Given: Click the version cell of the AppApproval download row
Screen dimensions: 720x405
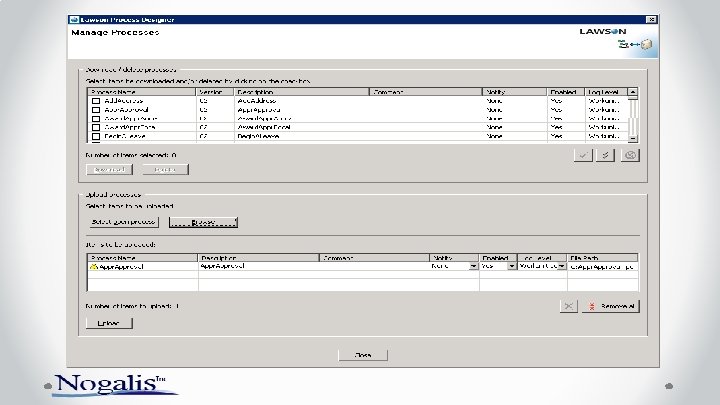Looking at the screenshot, I should (214, 110).
